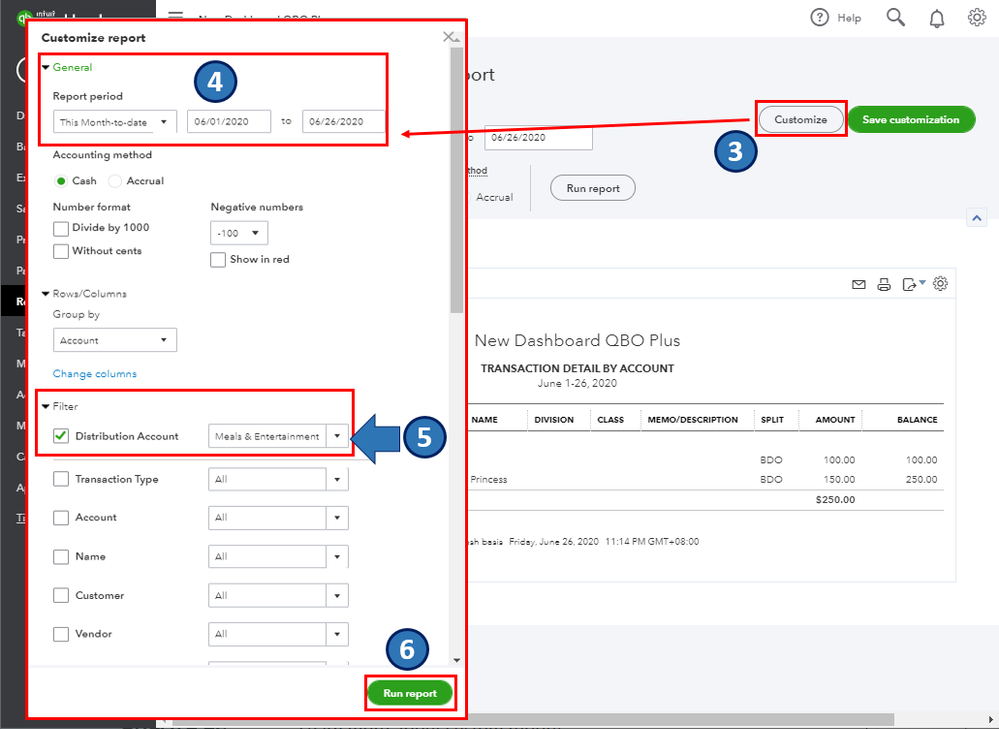Image resolution: width=999 pixels, height=729 pixels.
Task: Open the notifications bell
Action: [x=937, y=18]
